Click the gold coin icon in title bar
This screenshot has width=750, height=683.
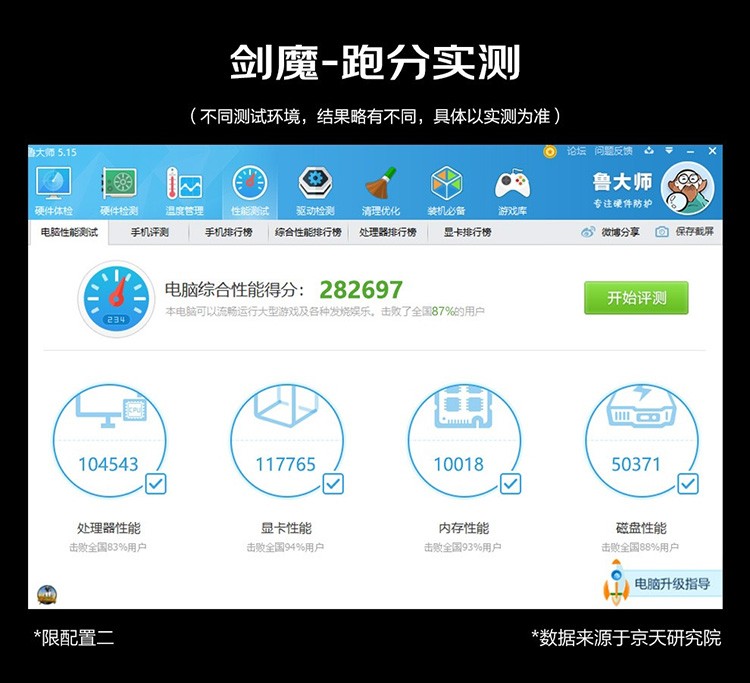pyautogui.click(x=550, y=152)
